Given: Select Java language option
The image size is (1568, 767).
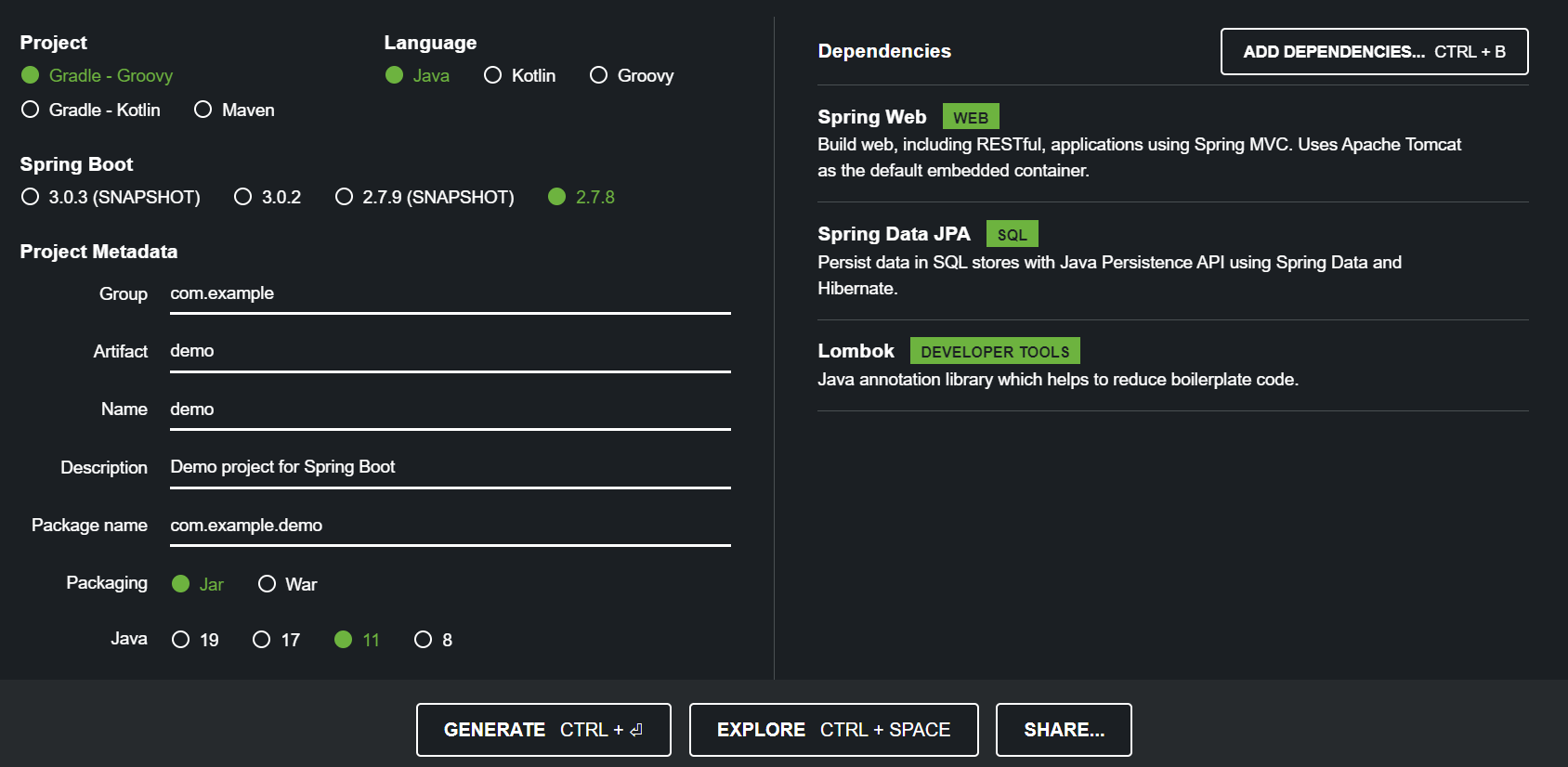Looking at the screenshot, I should coord(417,75).
